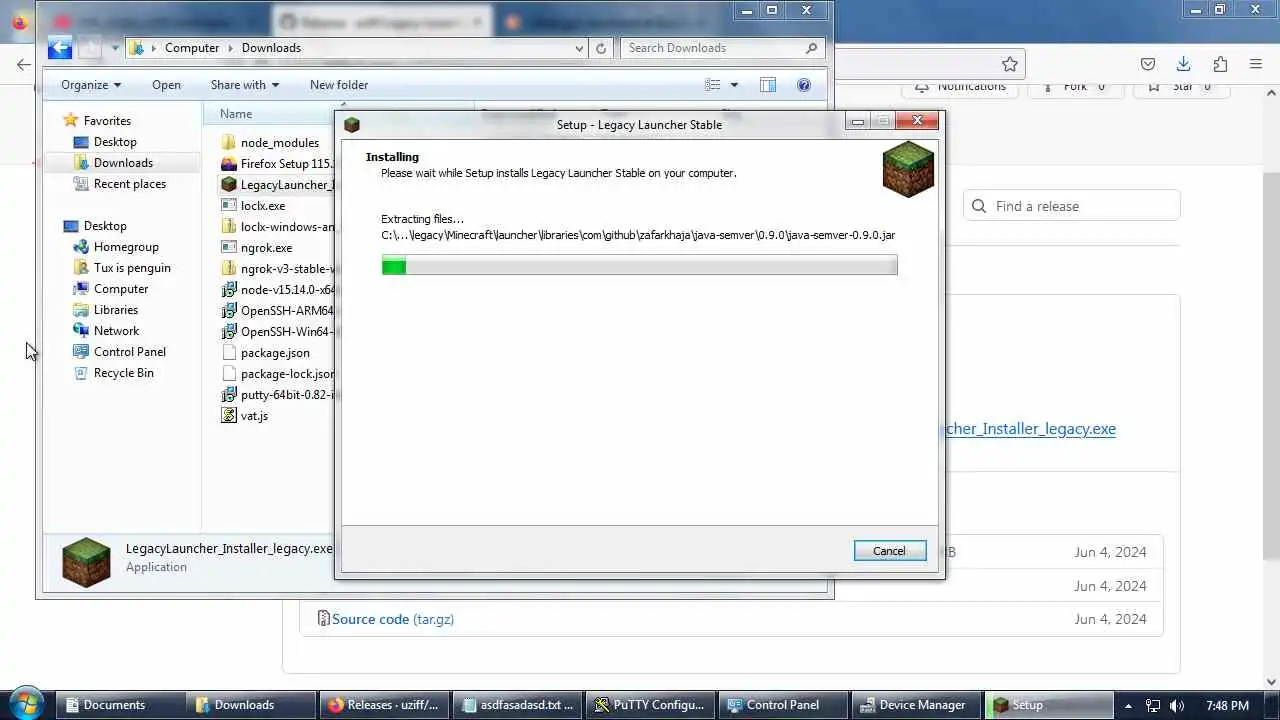Click the Find a release search box
This screenshot has height=720, width=1280.
click(1072, 206)
